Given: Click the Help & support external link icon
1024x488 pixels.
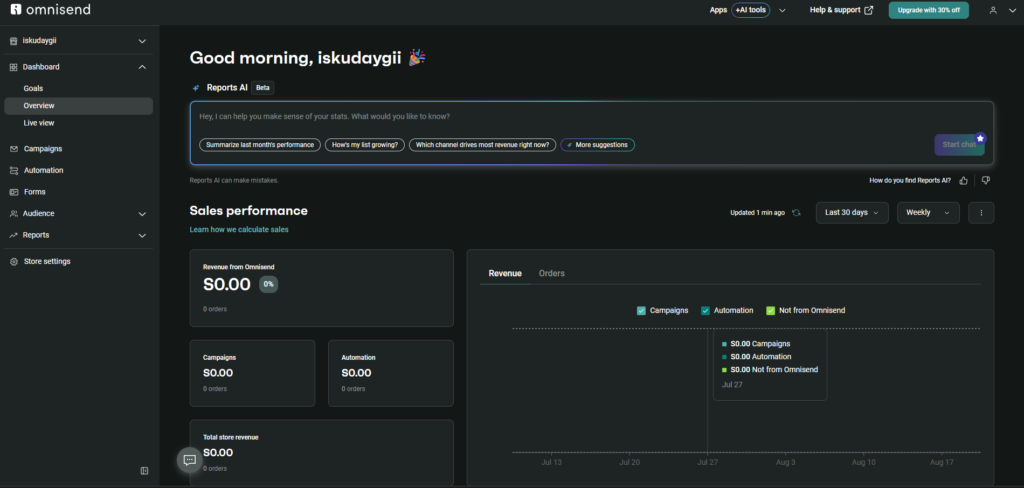Looking at the screenshot, I should coord(869,10).
